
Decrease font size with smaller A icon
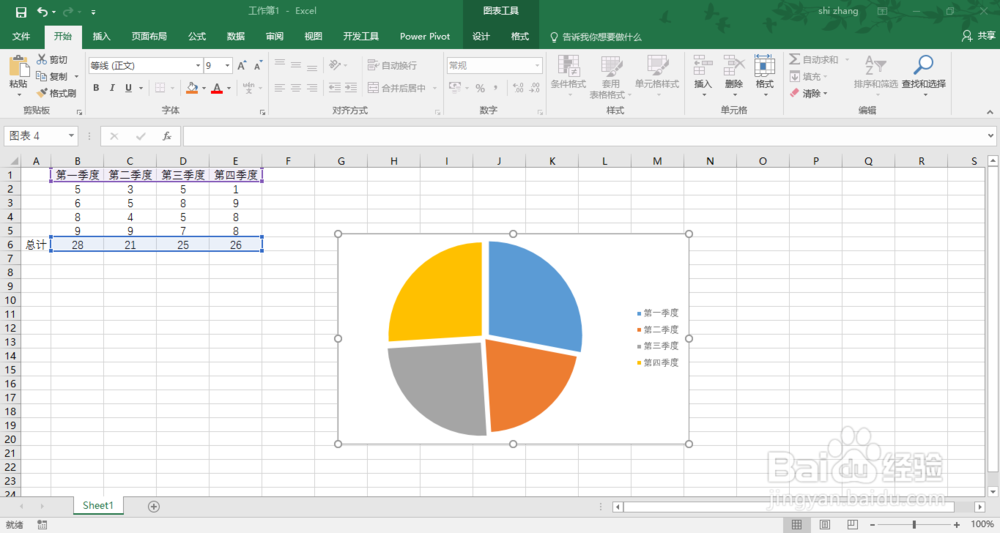(x=258, y=66)
